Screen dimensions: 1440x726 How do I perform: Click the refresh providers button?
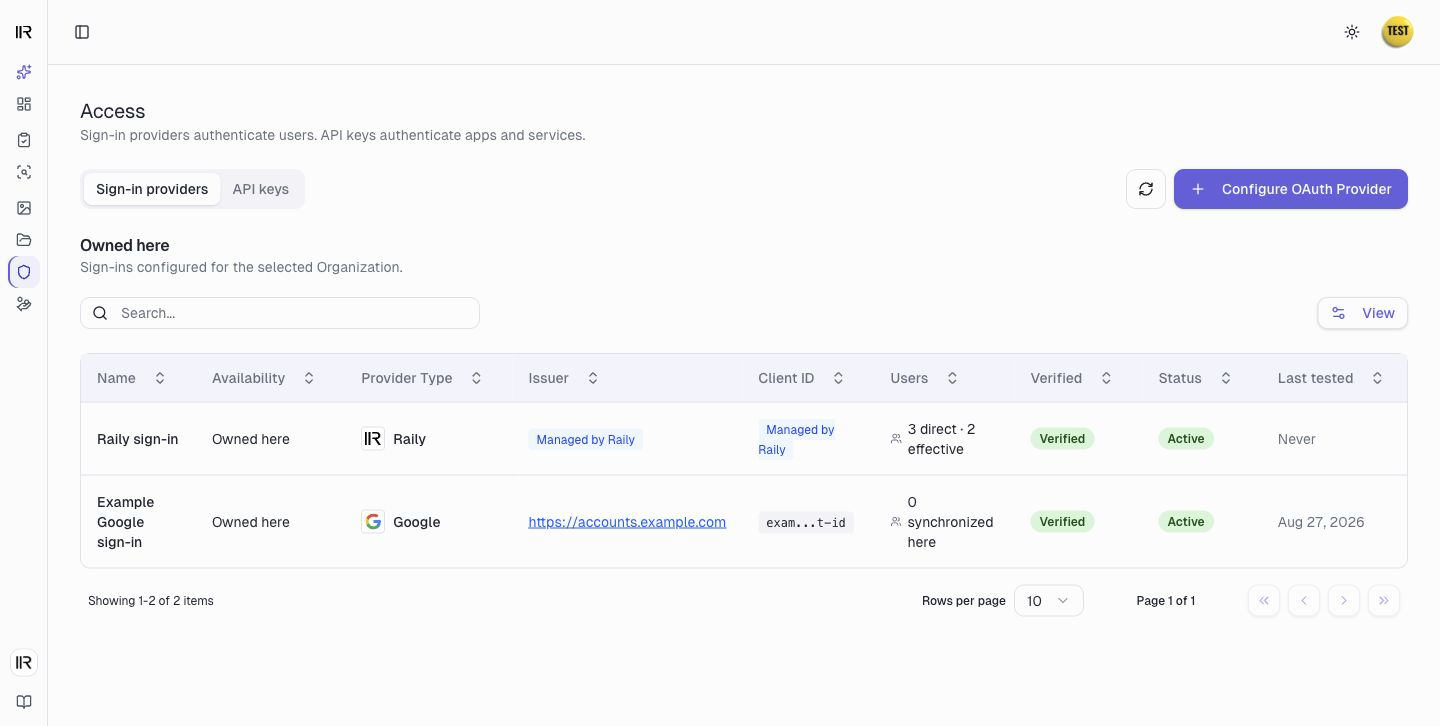coord(1146,189)
